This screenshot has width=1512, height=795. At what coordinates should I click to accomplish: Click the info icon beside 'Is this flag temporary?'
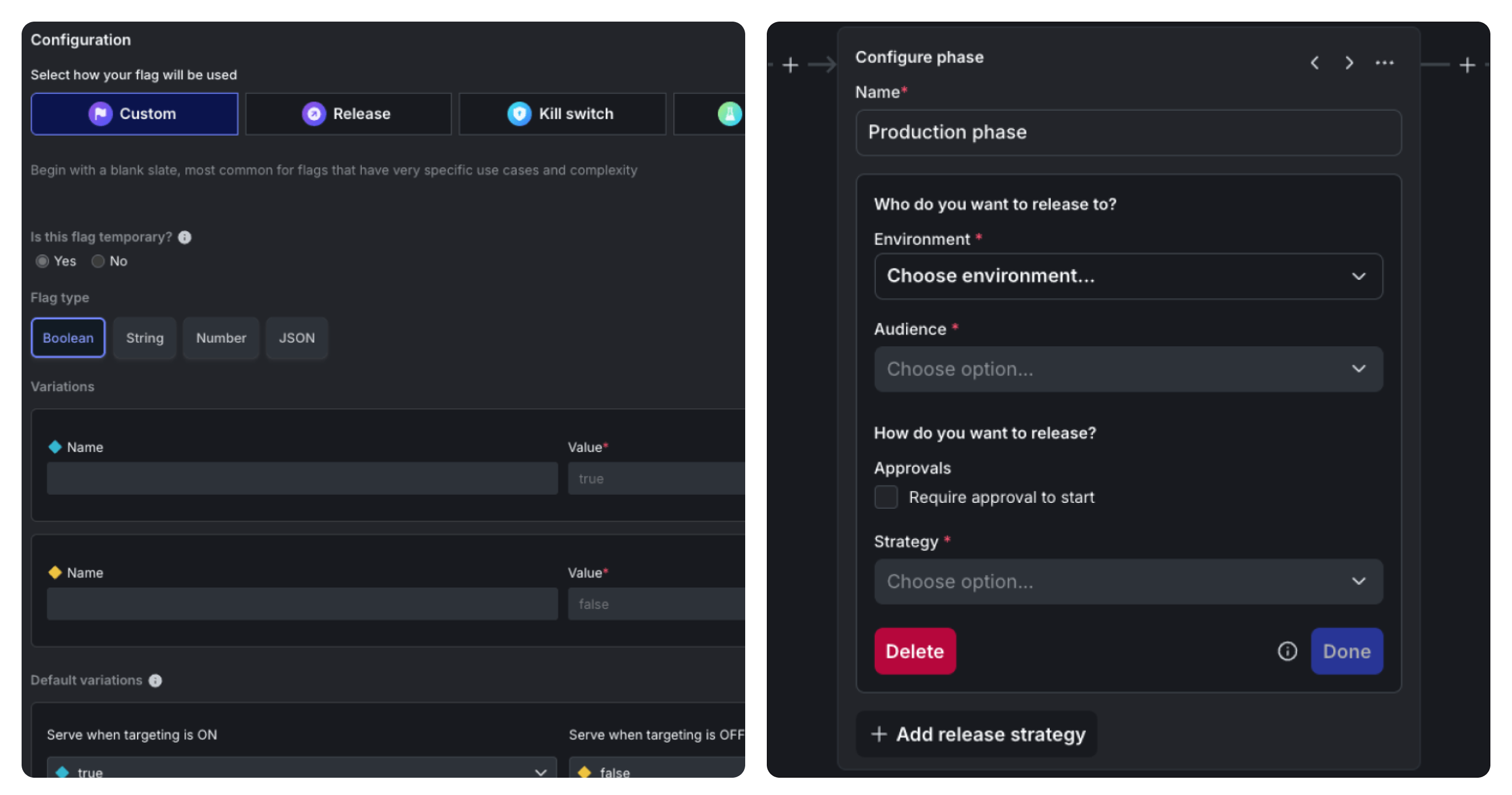(x=184, y=237)
